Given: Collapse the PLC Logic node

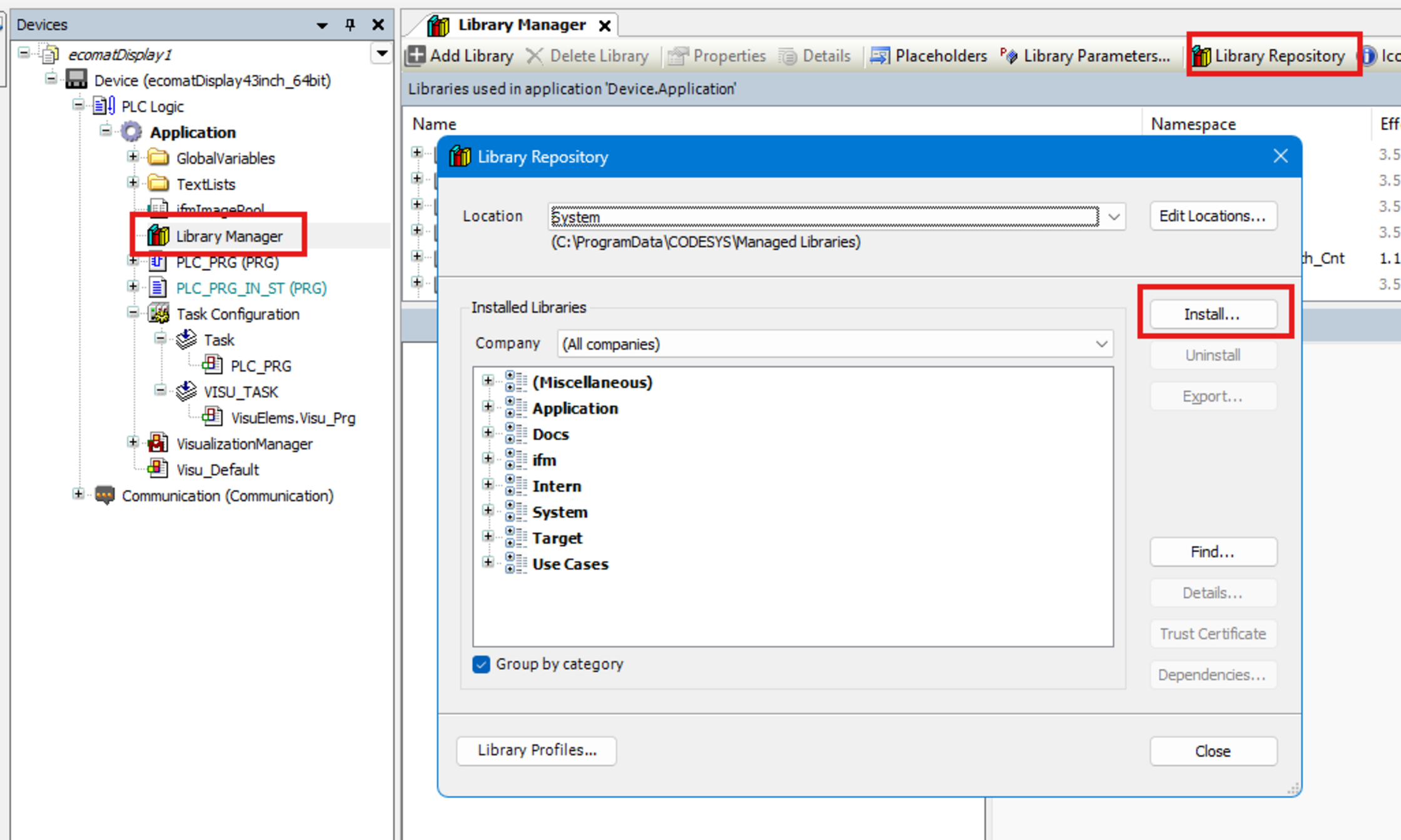Looking at the screenshot, I should [78, 104].
